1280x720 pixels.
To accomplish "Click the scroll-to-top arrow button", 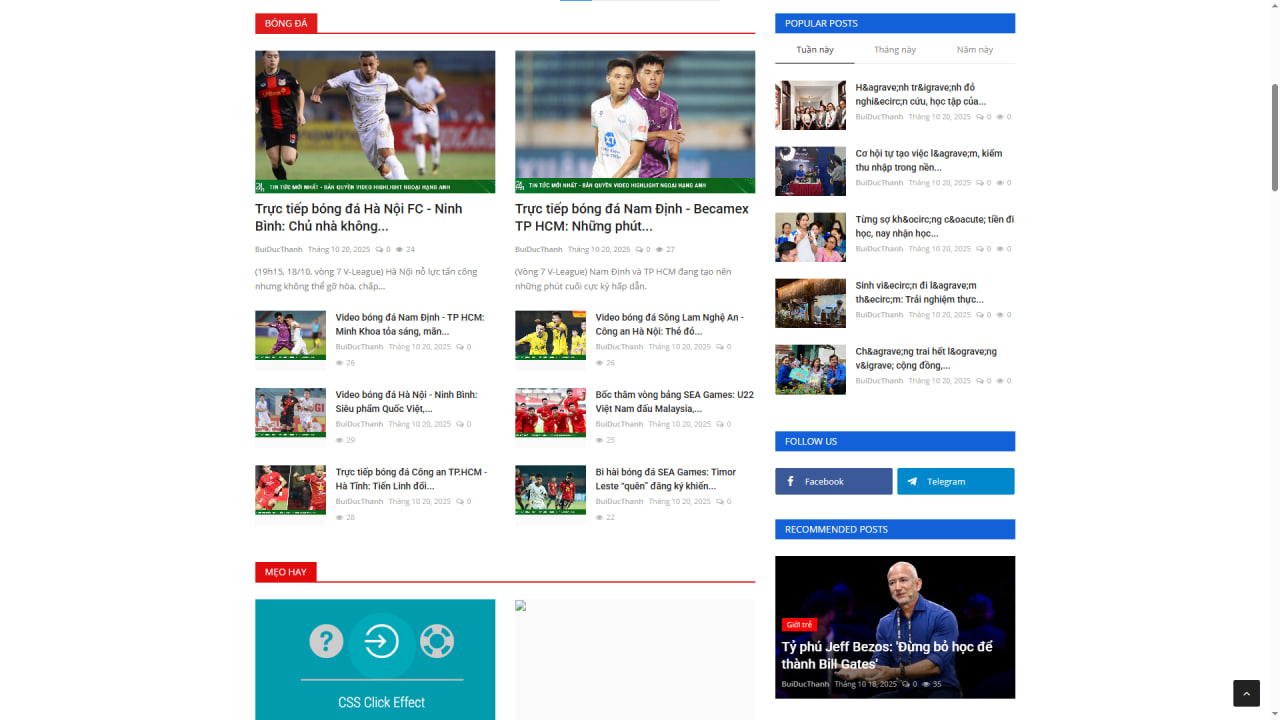I will pos(1246,693).
